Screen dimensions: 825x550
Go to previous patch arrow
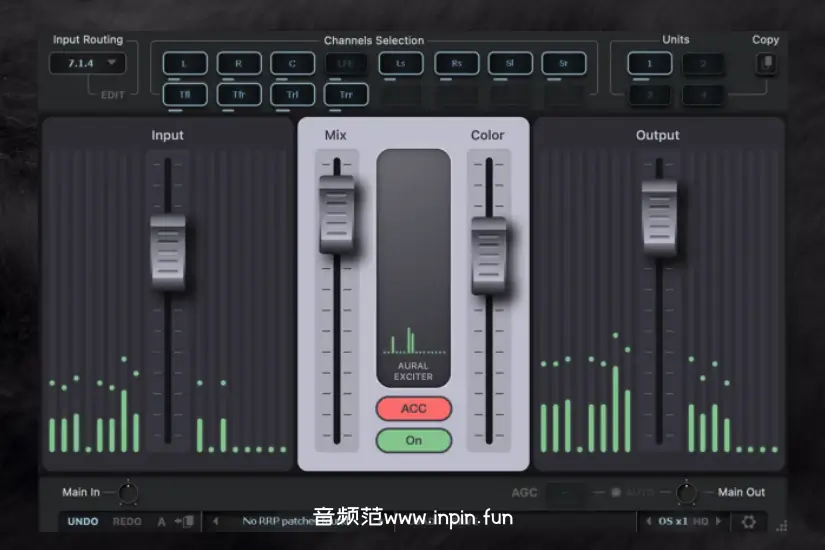coord(216,521)
